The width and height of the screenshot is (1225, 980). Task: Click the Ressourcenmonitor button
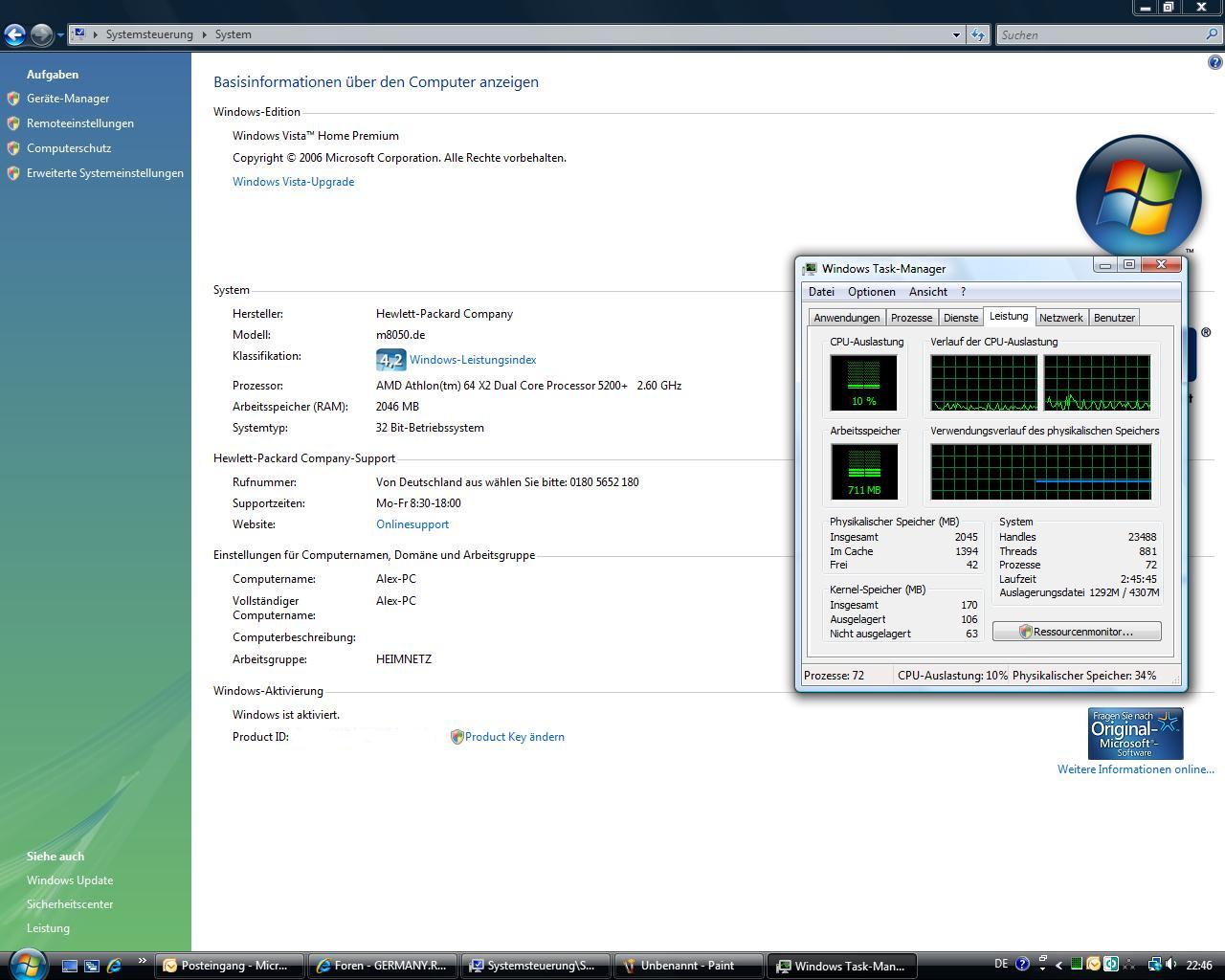click(1077, 632)
